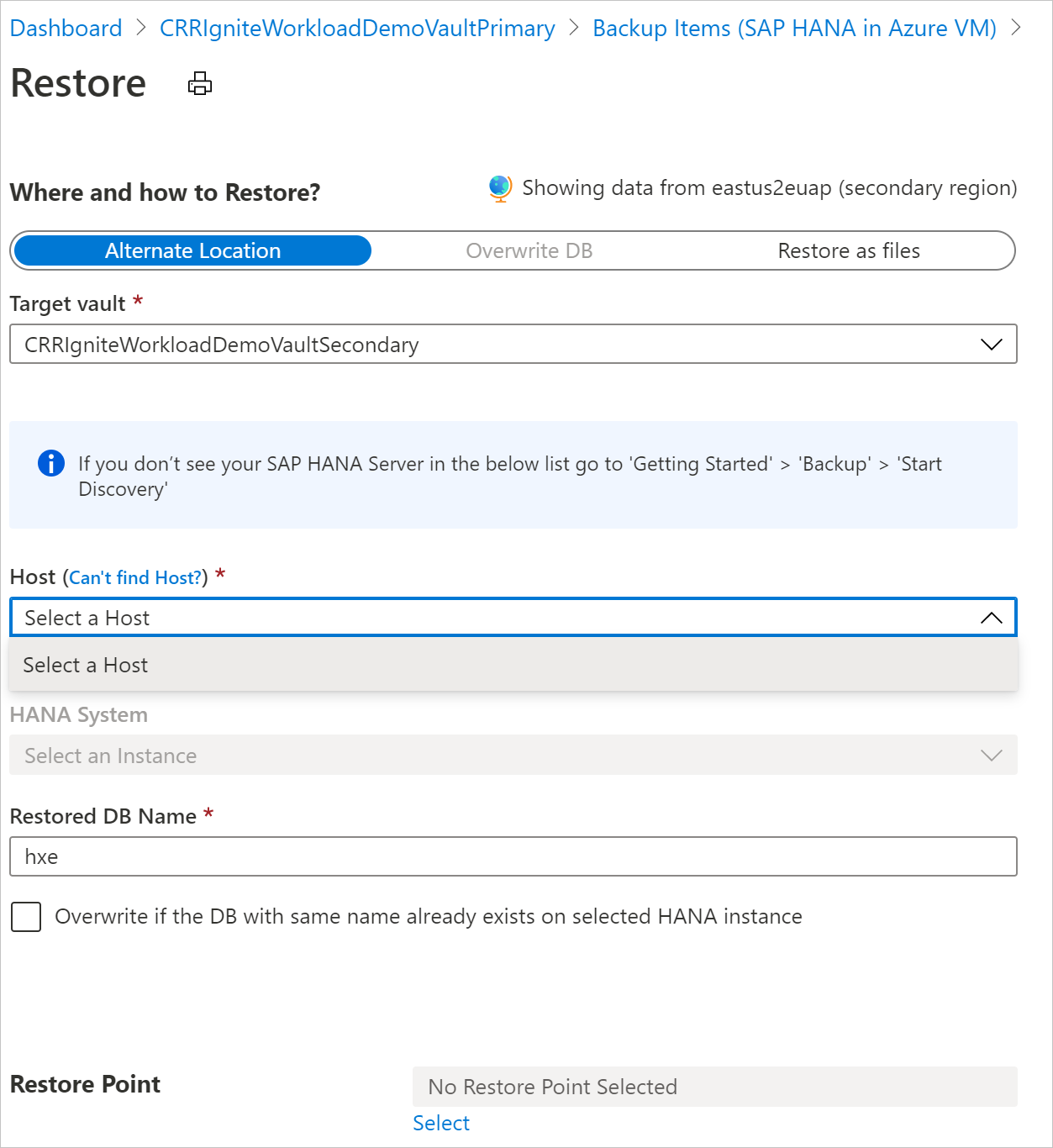Open the Dashboard breadcrumb

coord(65,28)
